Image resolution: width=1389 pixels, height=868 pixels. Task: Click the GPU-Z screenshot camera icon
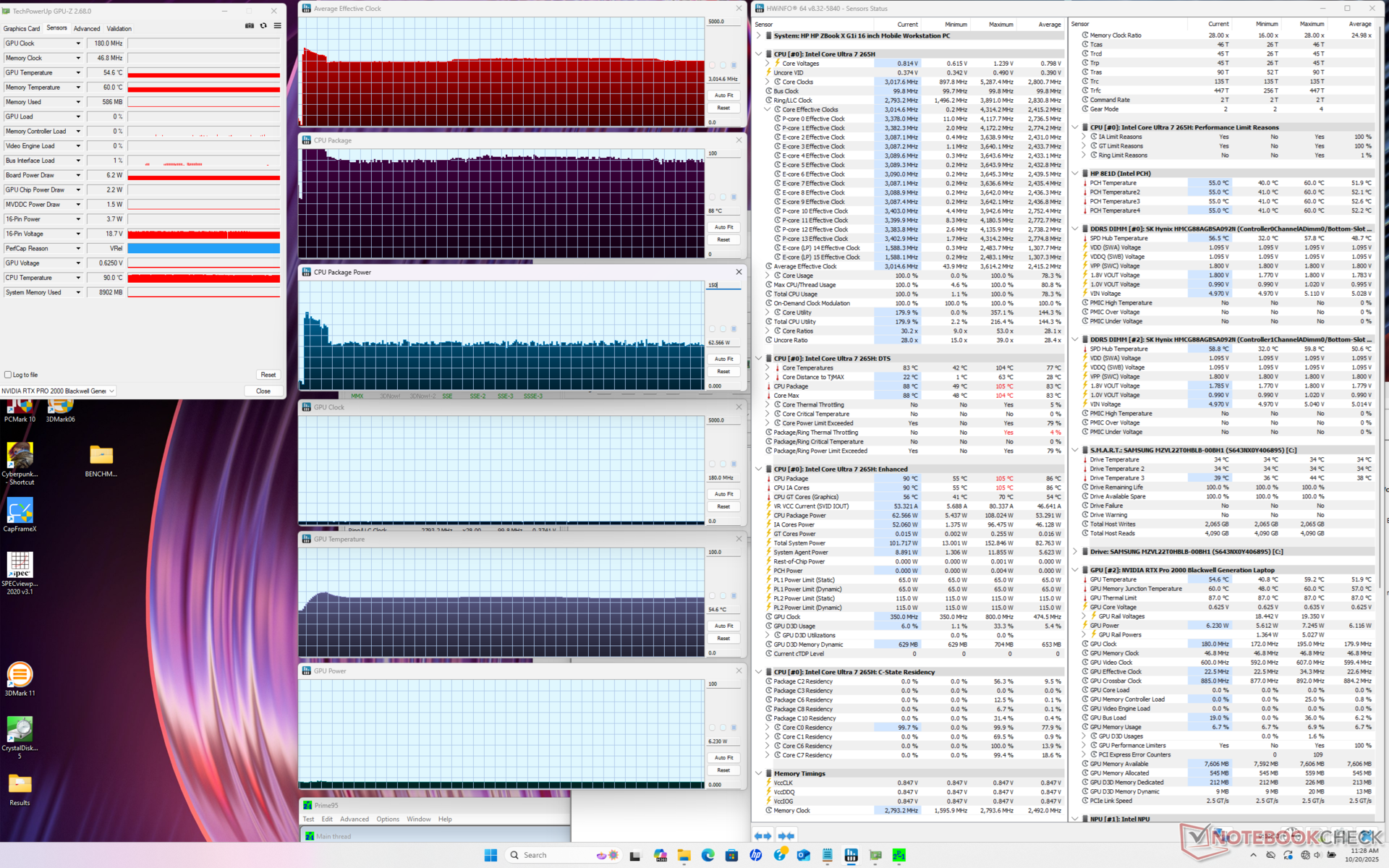pos(250,26)
